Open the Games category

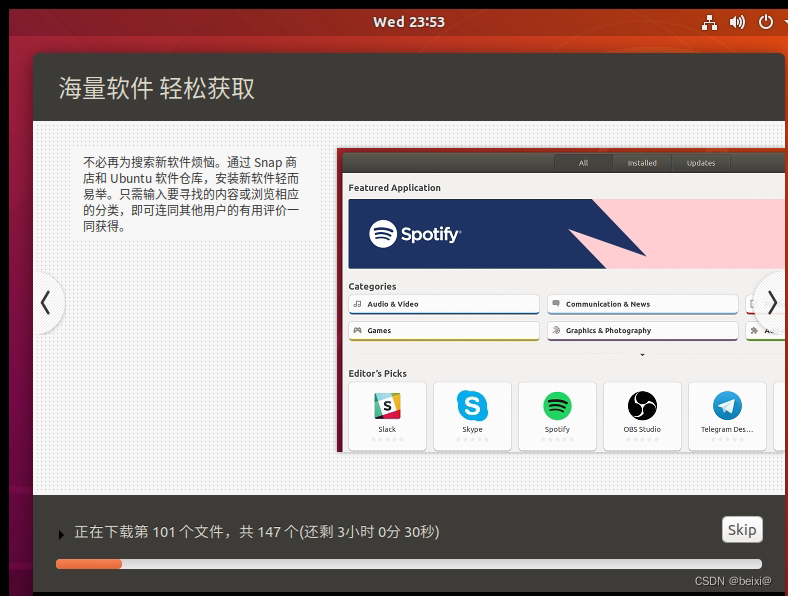(444, 331)
